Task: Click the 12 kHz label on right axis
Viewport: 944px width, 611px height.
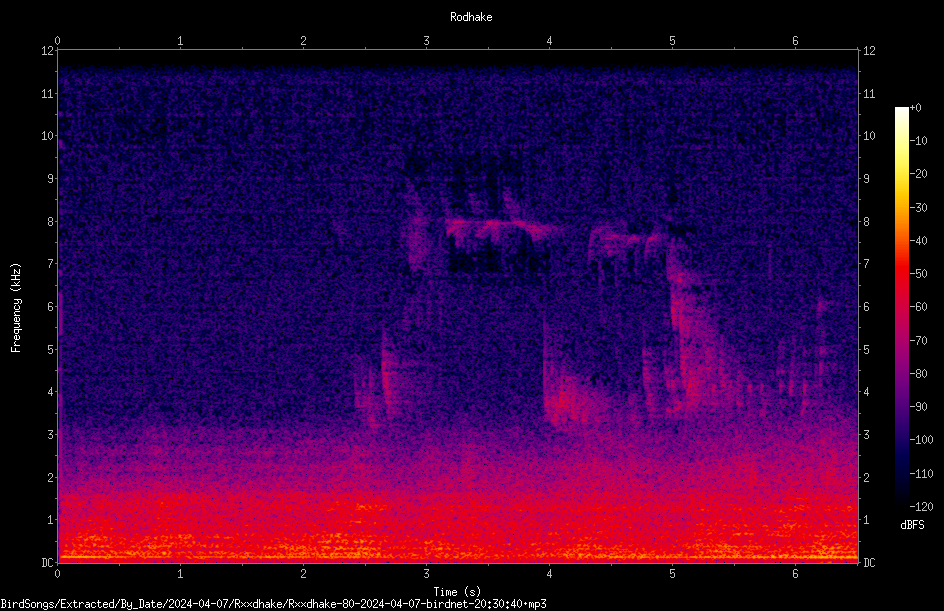Action: pyautogui.click(x=869, y=51)
